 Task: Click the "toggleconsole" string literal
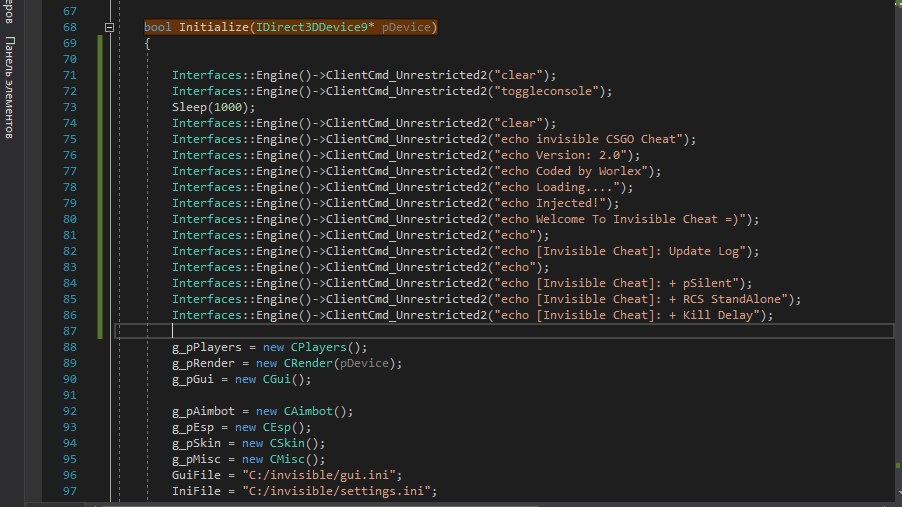coord(546,91)
